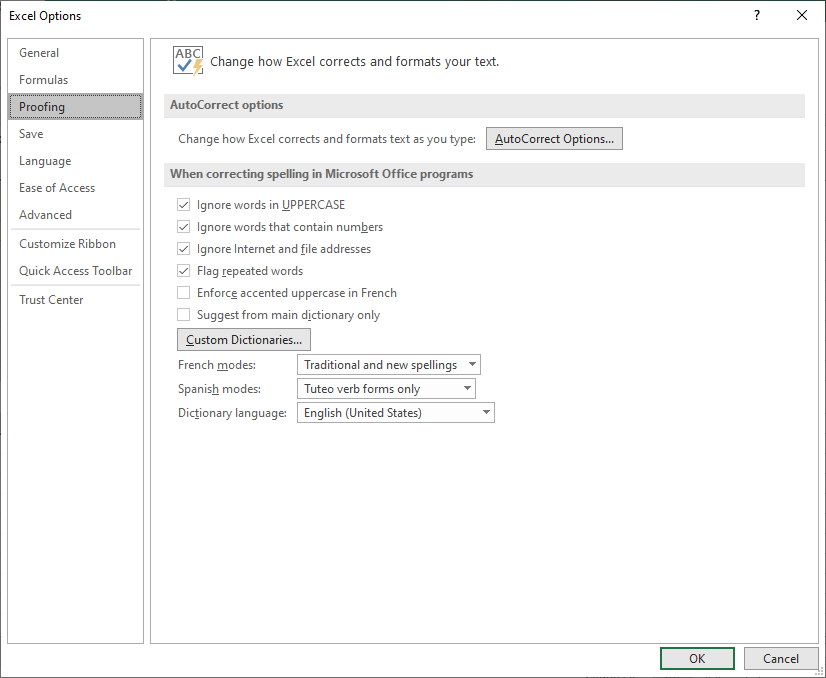
Task: Switch to the General category
Action: [x=39, y=53]
